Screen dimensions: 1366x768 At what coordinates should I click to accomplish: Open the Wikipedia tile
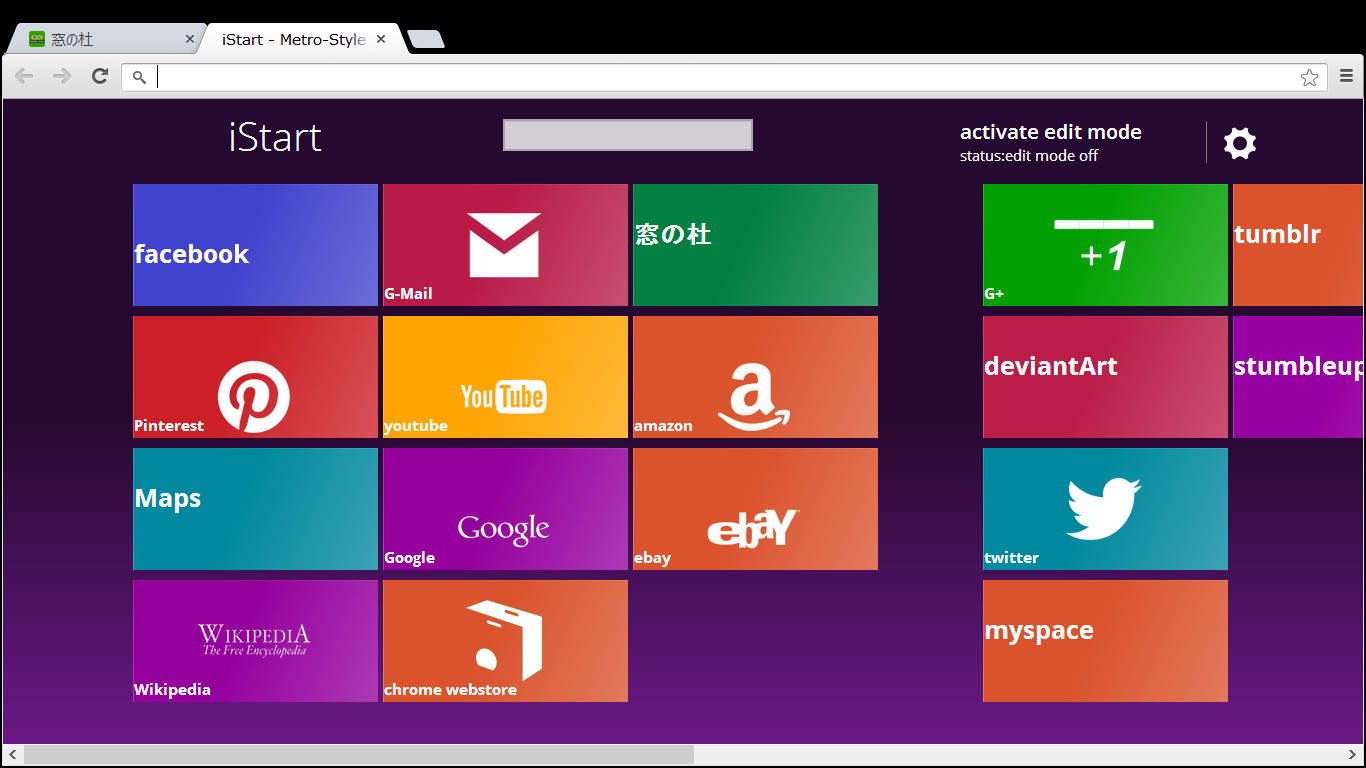254,640
